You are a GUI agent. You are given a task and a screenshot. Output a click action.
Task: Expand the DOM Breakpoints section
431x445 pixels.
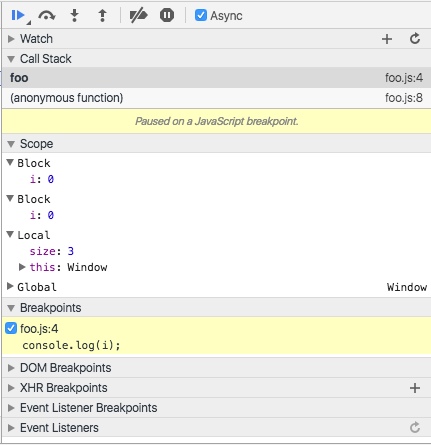coord(11,368)
